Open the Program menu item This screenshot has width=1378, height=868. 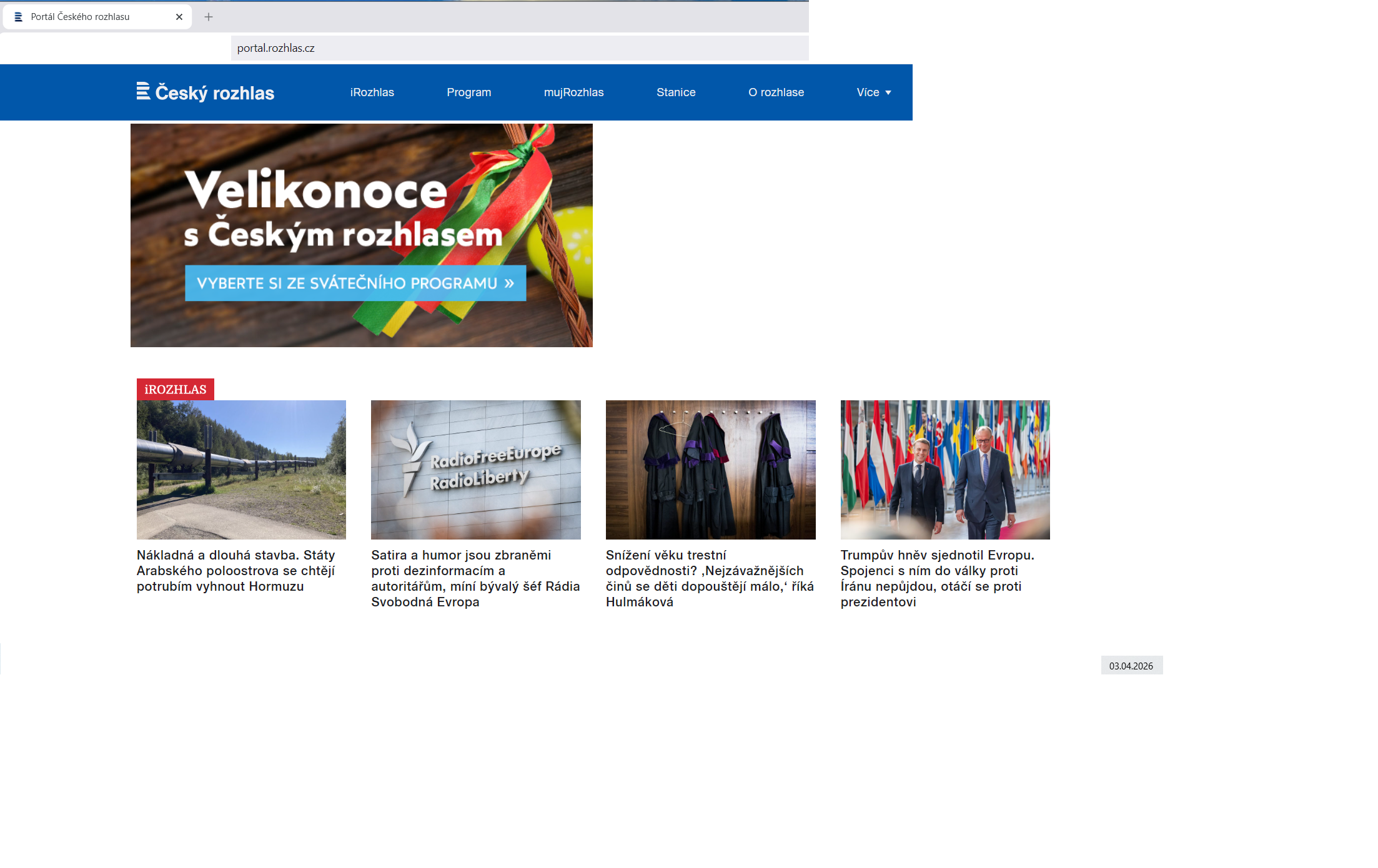tap(468, 92)
